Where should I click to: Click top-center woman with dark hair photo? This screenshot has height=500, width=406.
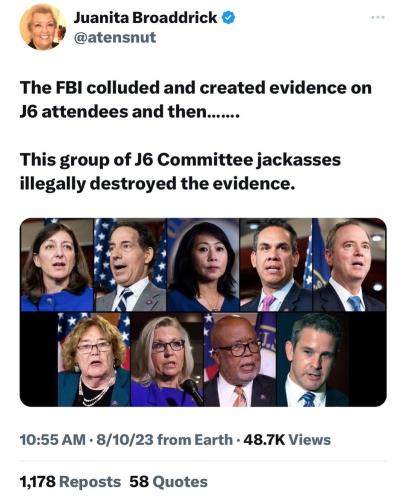tap(203, 265)
